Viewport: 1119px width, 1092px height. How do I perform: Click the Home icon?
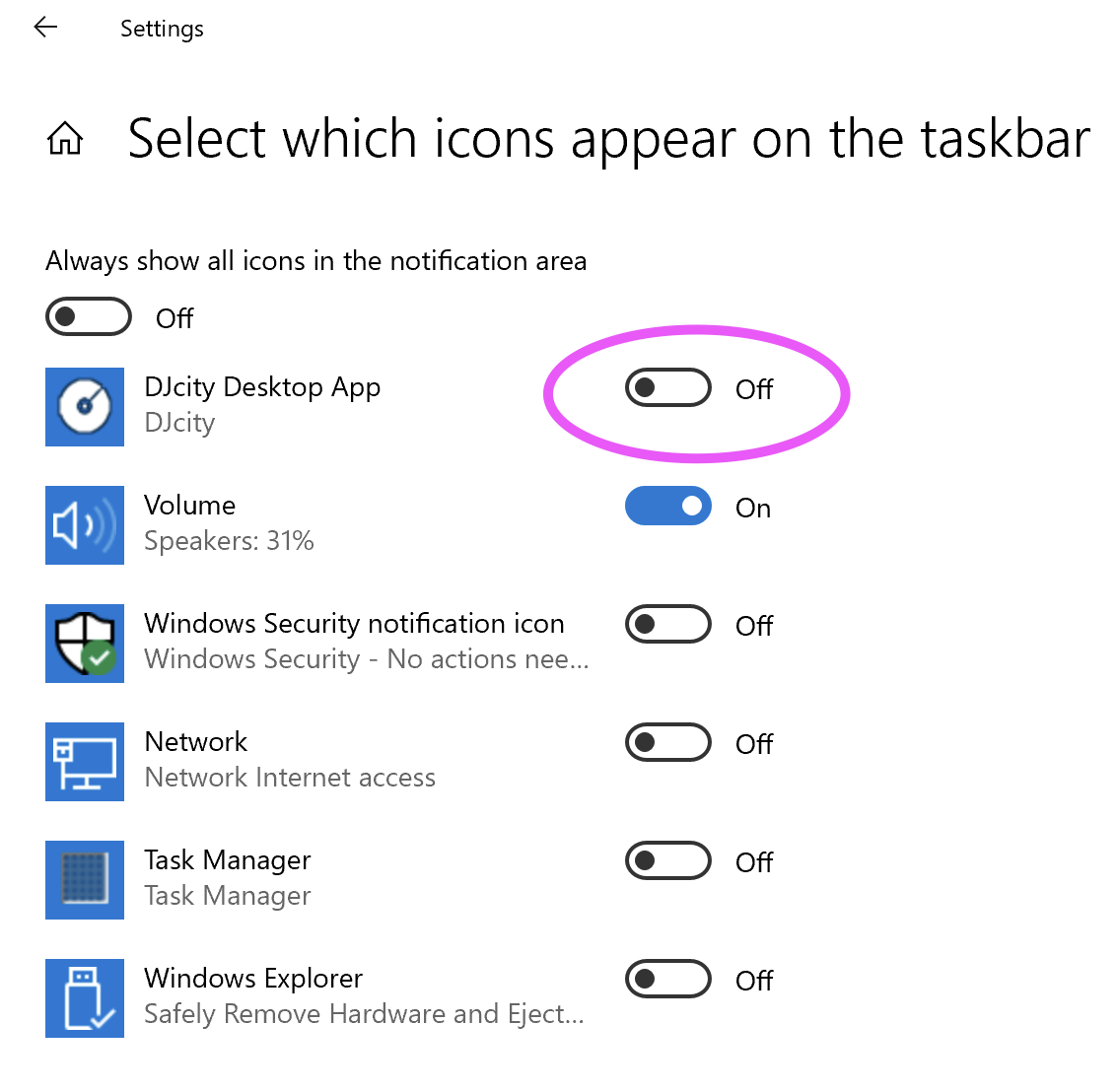click(65, 139)
